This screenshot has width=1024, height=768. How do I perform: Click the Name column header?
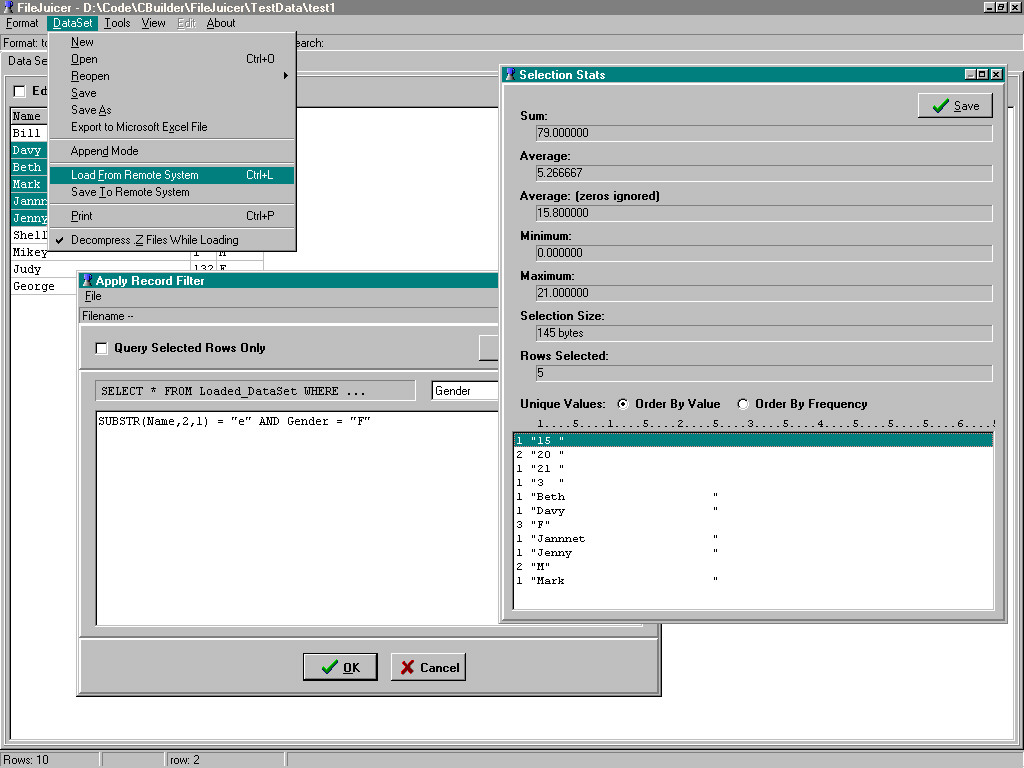click(x=29, y=116)
